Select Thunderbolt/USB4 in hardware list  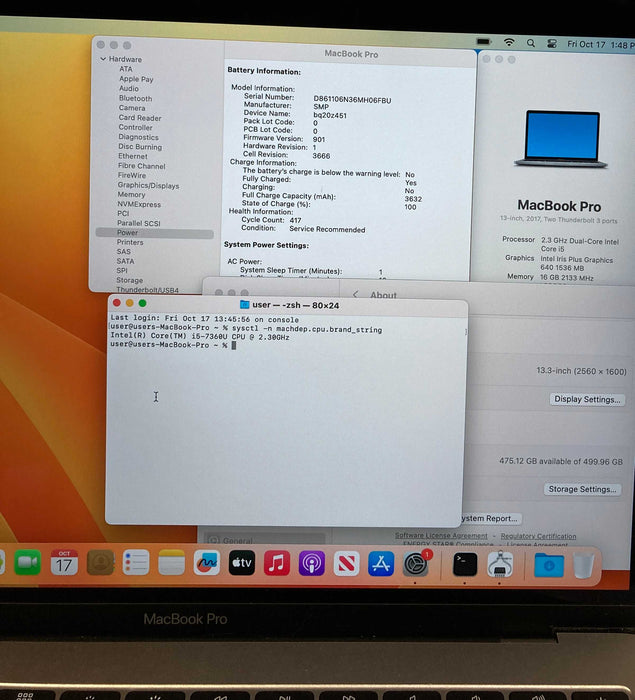coord(147,290)
